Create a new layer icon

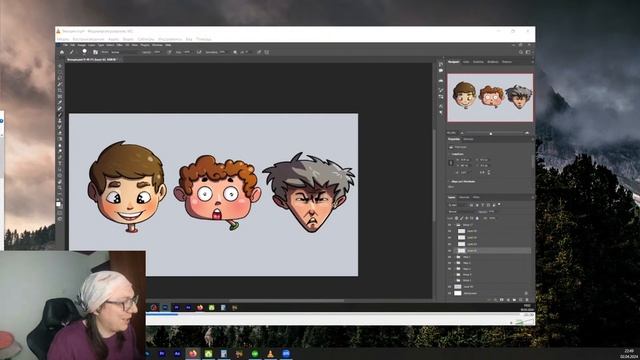coord(520,300)
